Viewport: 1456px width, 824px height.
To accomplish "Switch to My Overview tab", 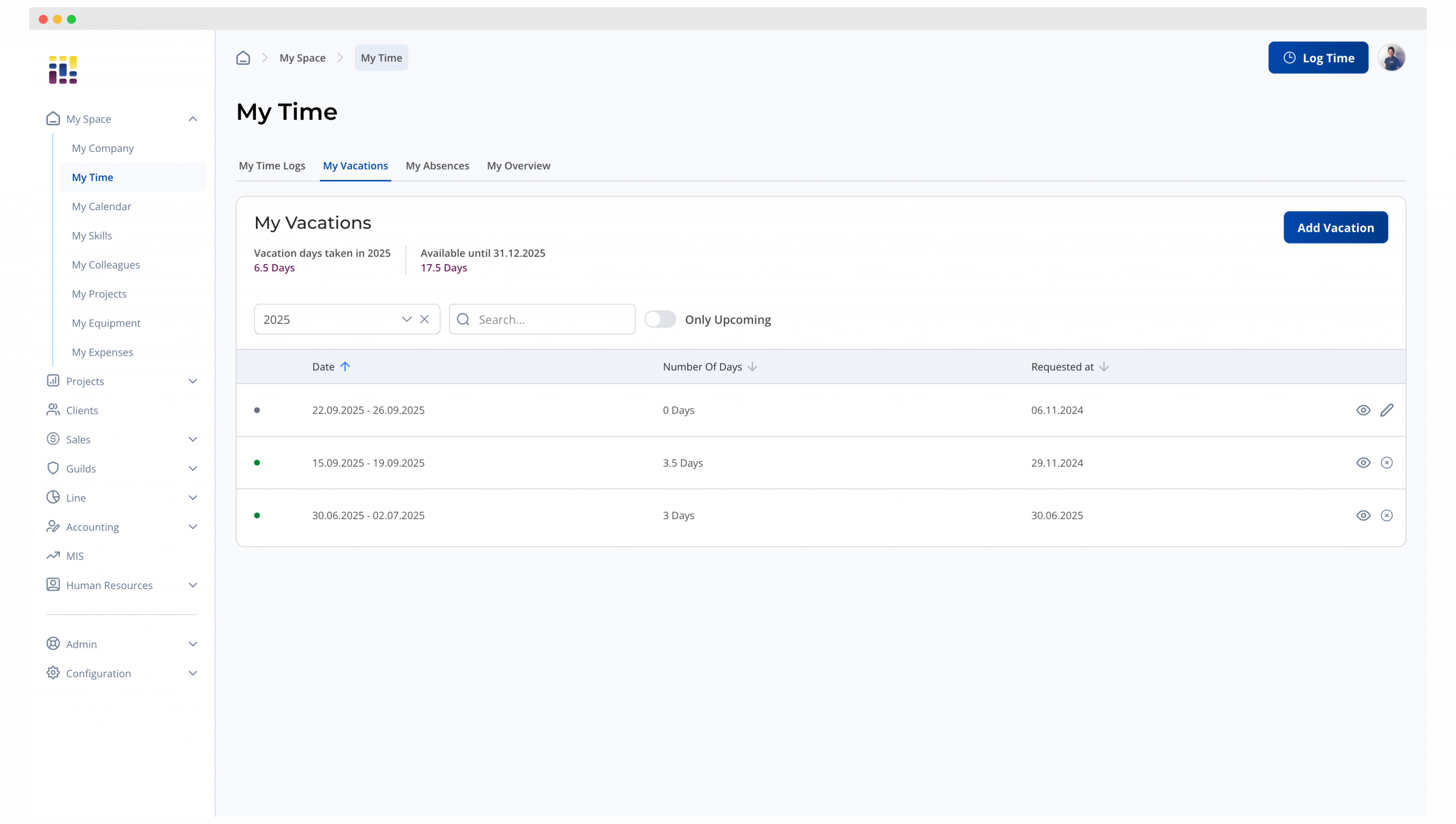I will click(519, 166).
